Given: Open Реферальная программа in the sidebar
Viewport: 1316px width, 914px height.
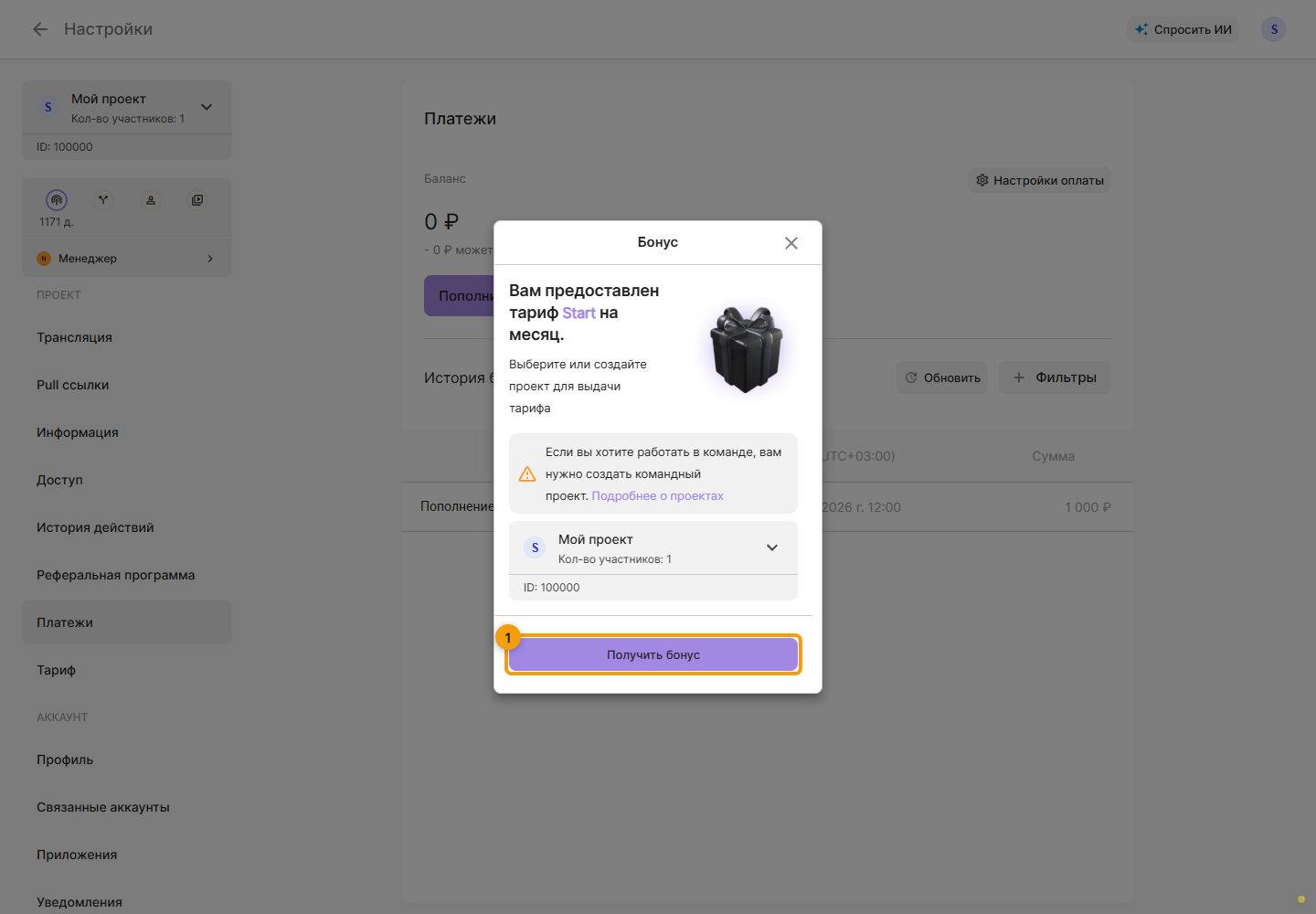Looking at the screenshot, I should tap(127, 575).
